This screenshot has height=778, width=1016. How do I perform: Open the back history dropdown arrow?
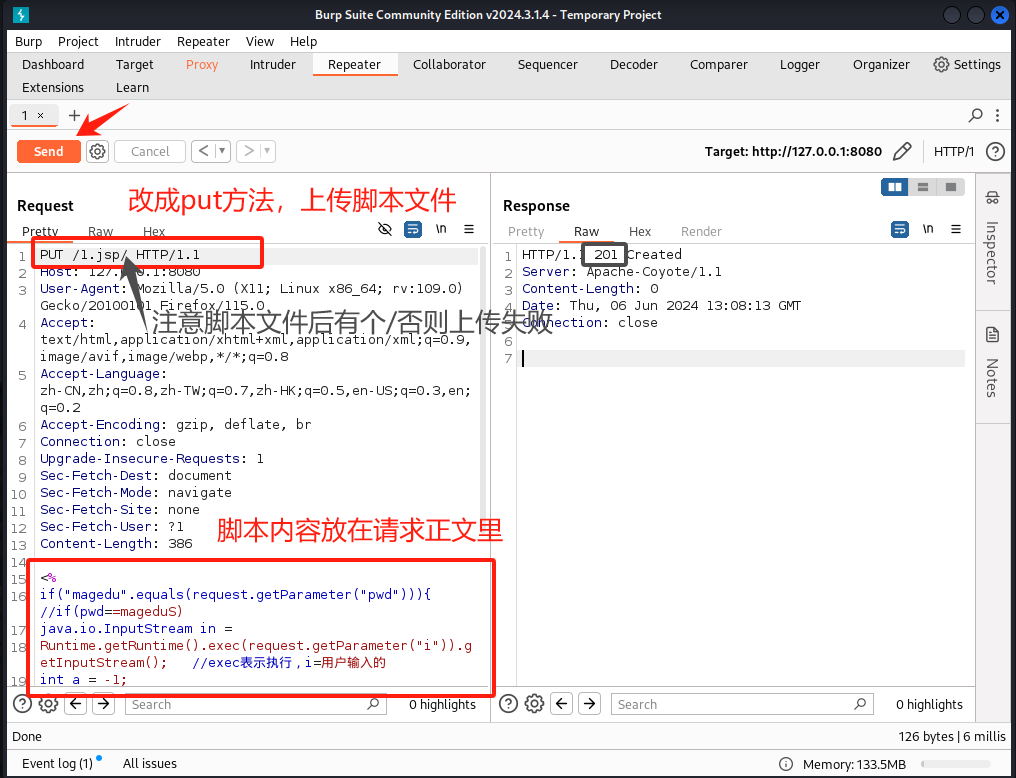pyautogui.click(x=222, y=152)
